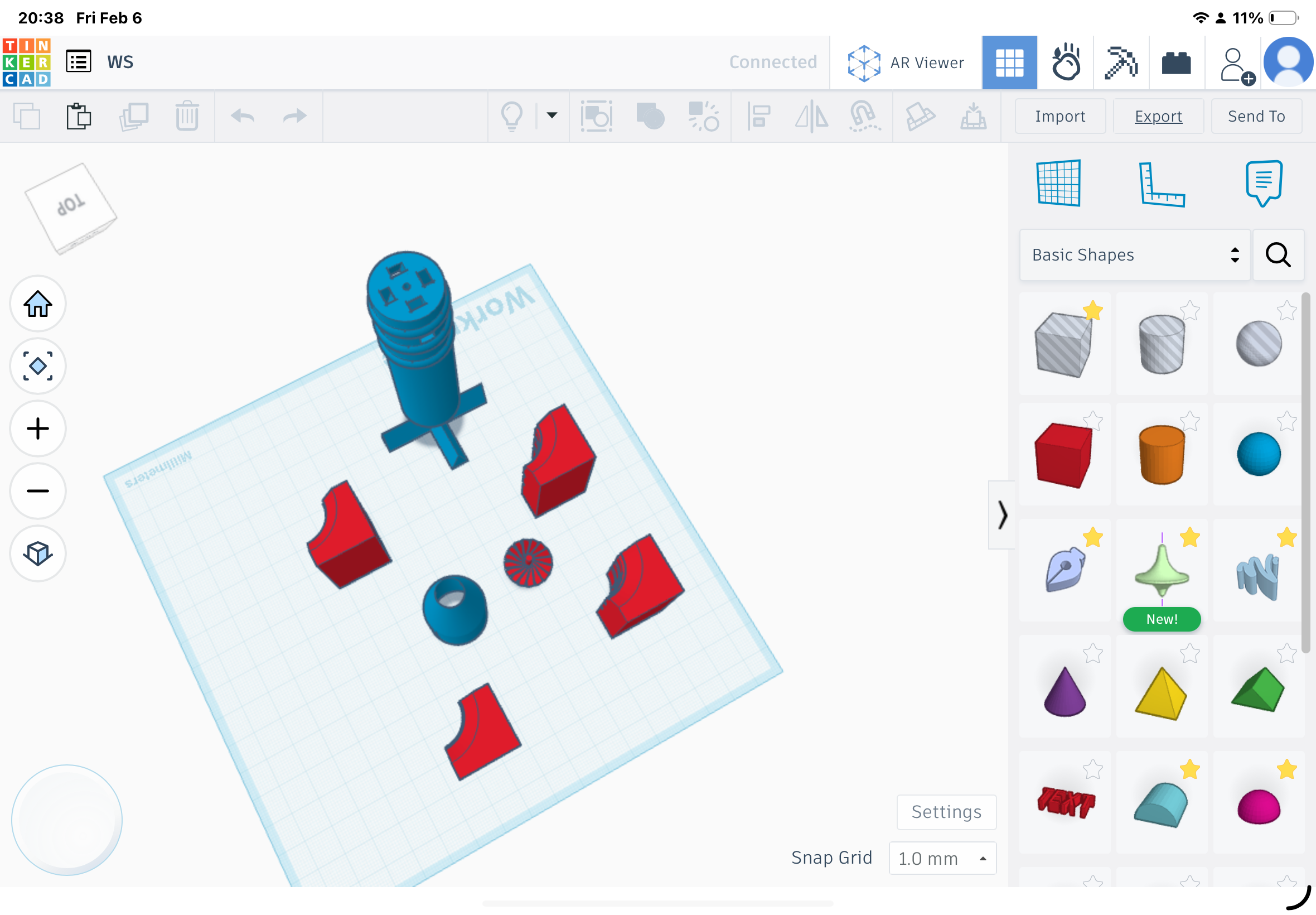Switch to the 3D design grid view
This screenshot has width=1316, height=915.
[1009, 62]
